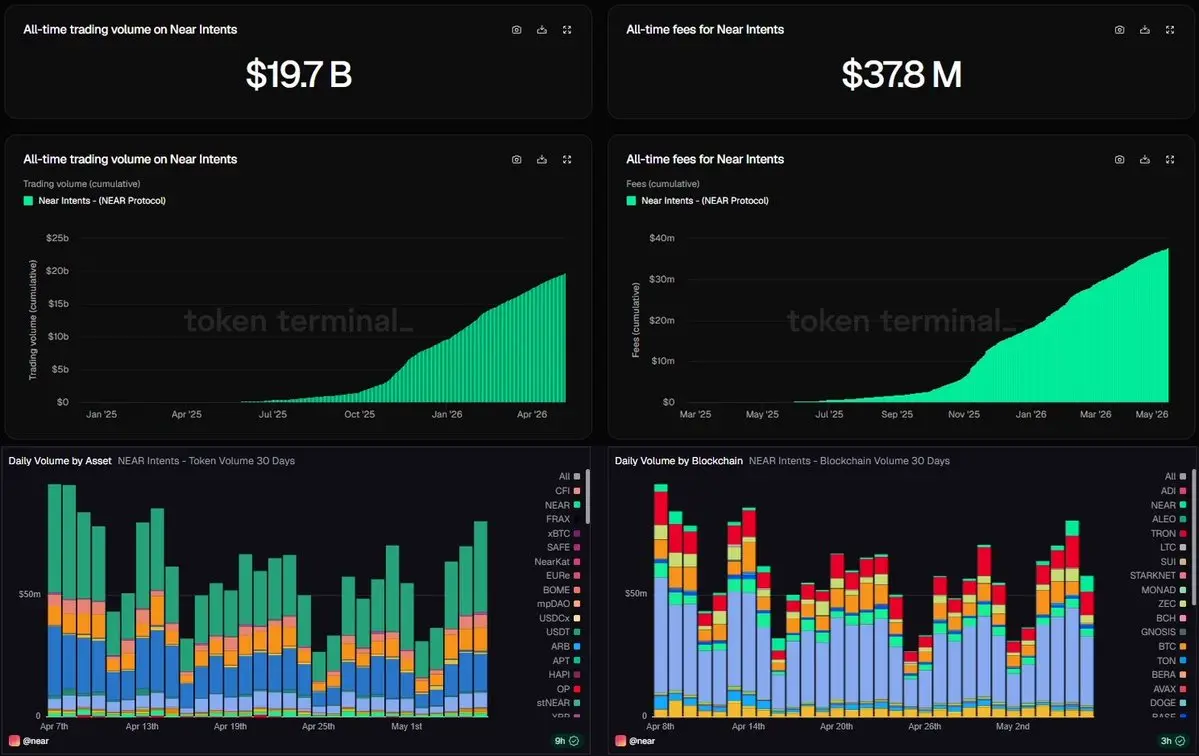Take screenshot of the cumulative trading volume chart
1199x756 pixels.
(x=517, y=160)
